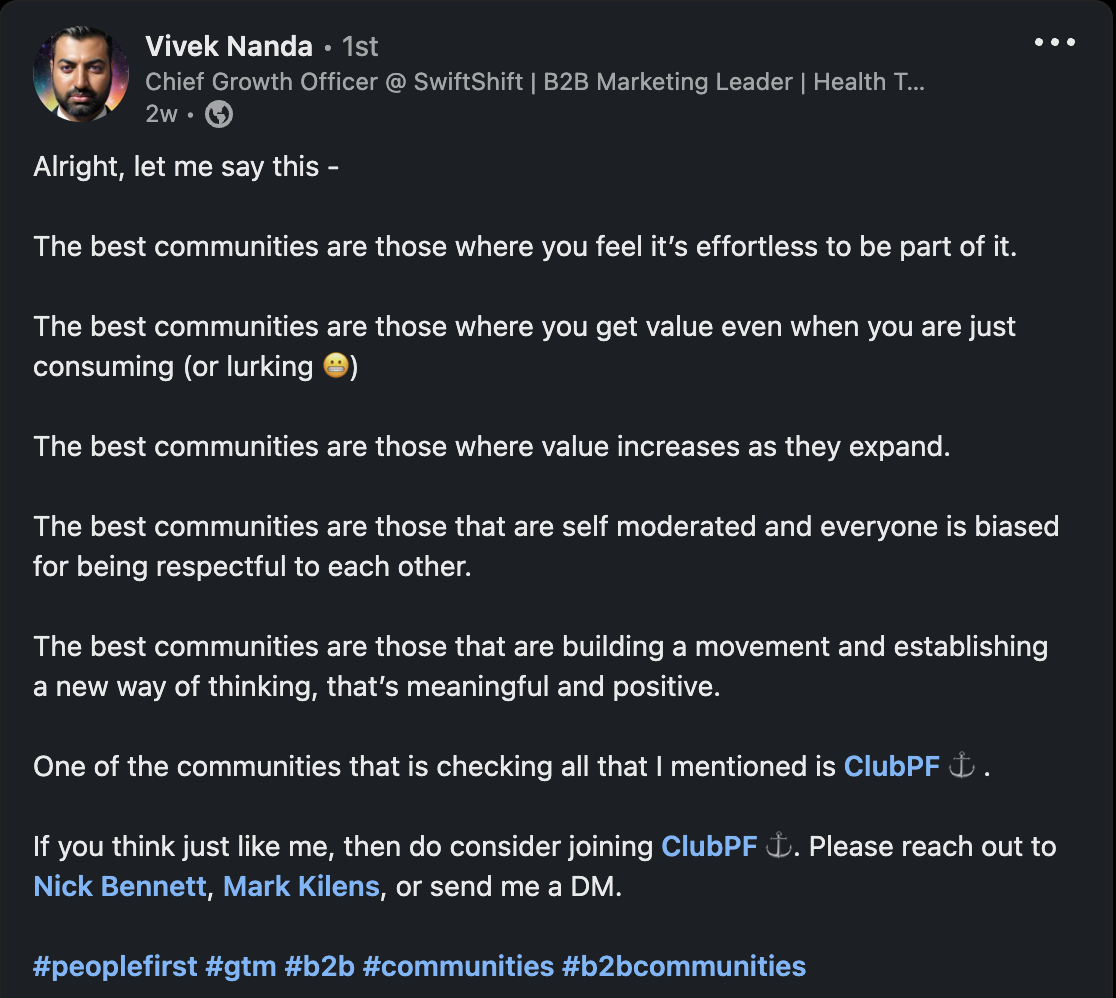Click anchor emoji before "Please reach out"
Screen dimensions: 1116x998
(x=779, y=847)
